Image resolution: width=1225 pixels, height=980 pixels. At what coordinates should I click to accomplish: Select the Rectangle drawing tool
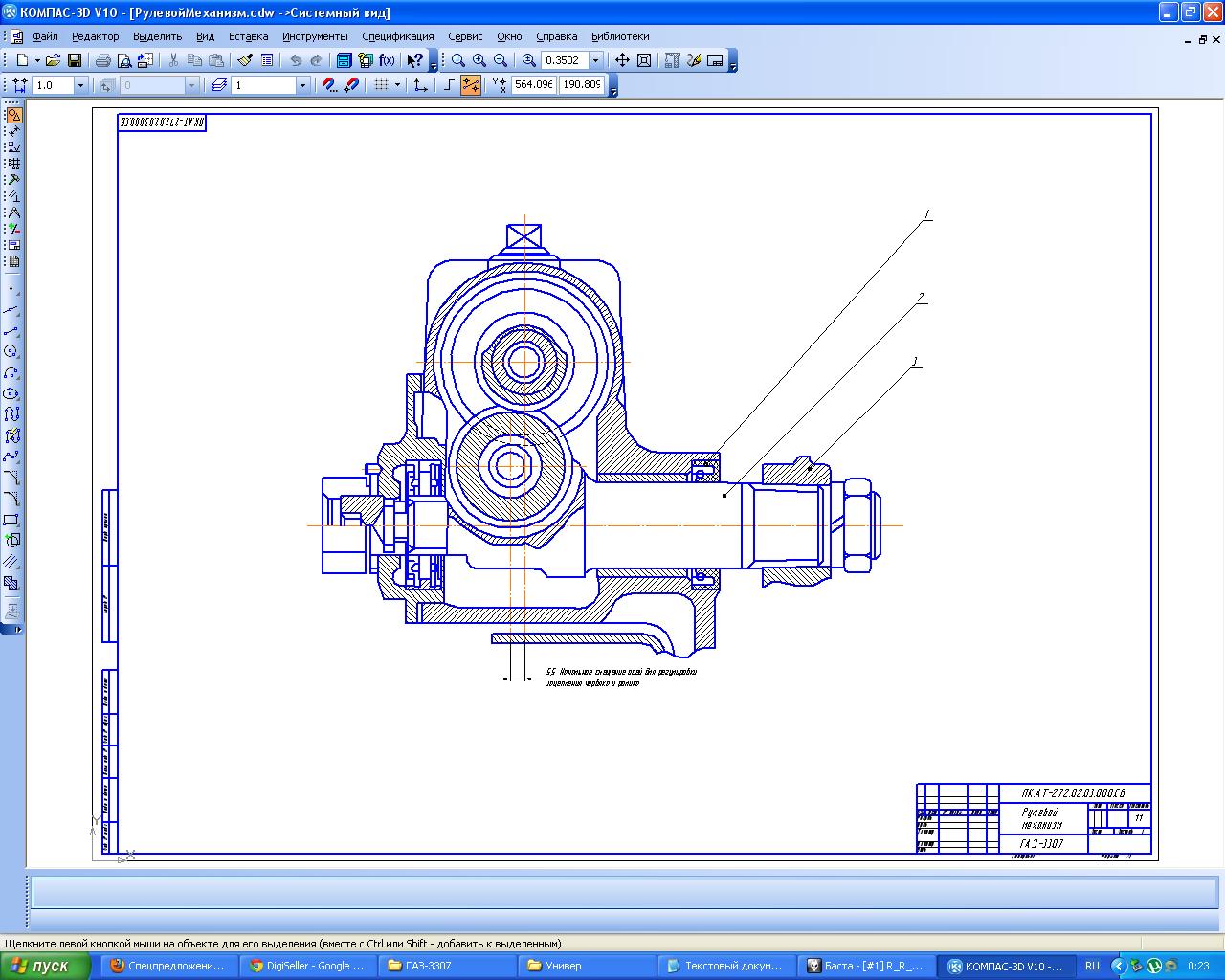12,520
